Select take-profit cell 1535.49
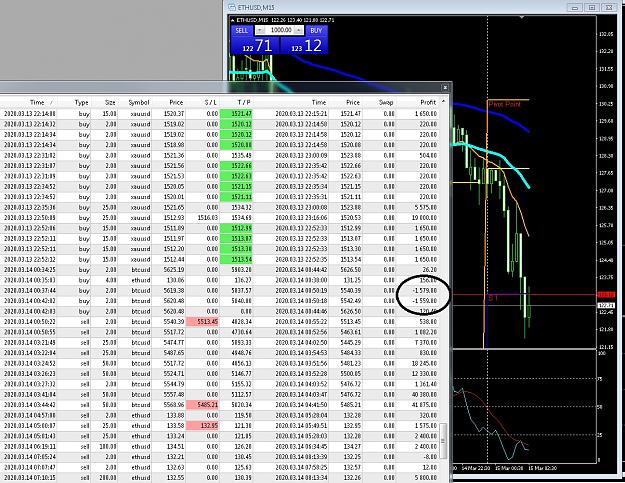The image size is (625, 483). coord(242,155)
